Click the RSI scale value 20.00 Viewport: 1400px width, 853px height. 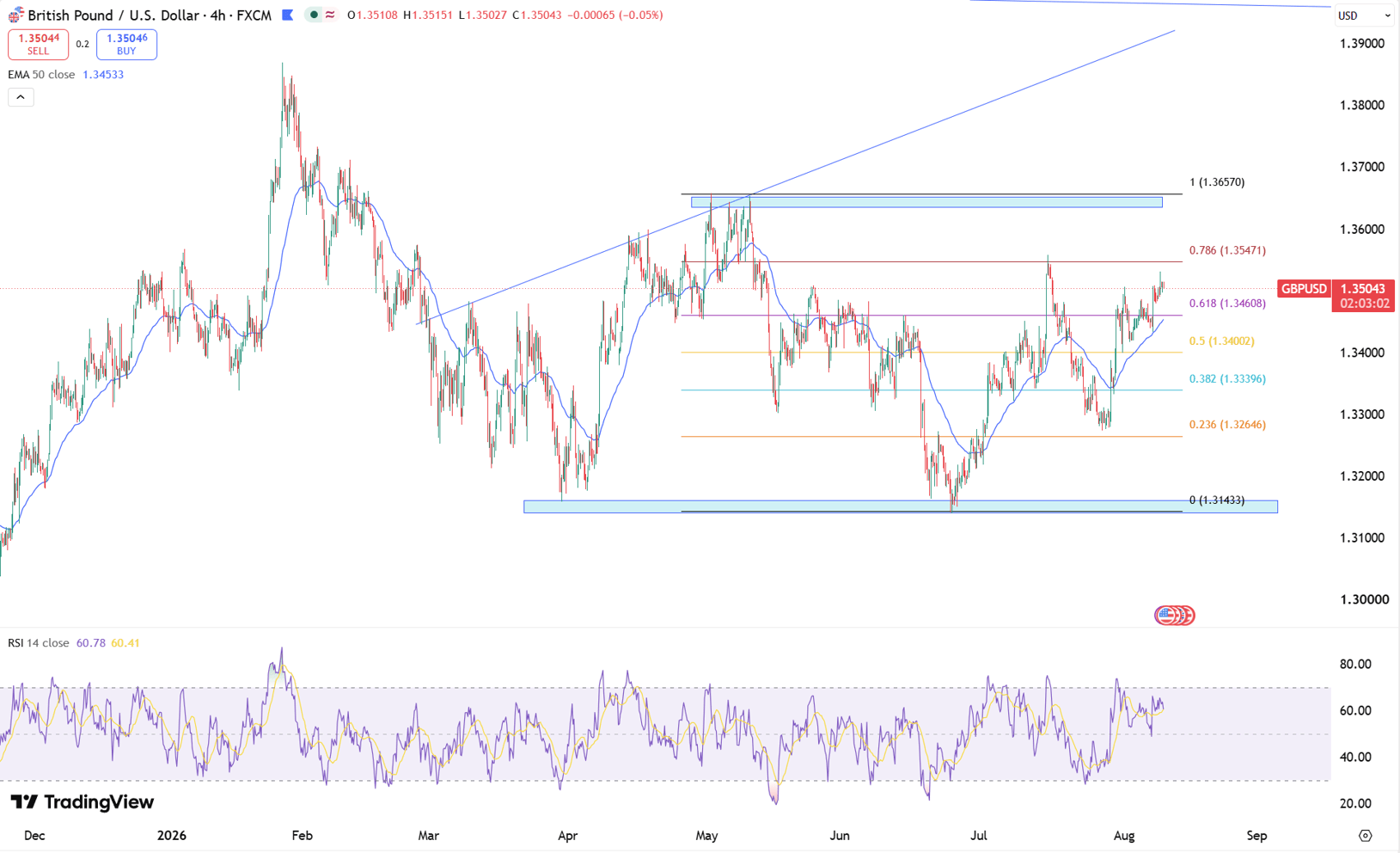[x=1355, y=804]
